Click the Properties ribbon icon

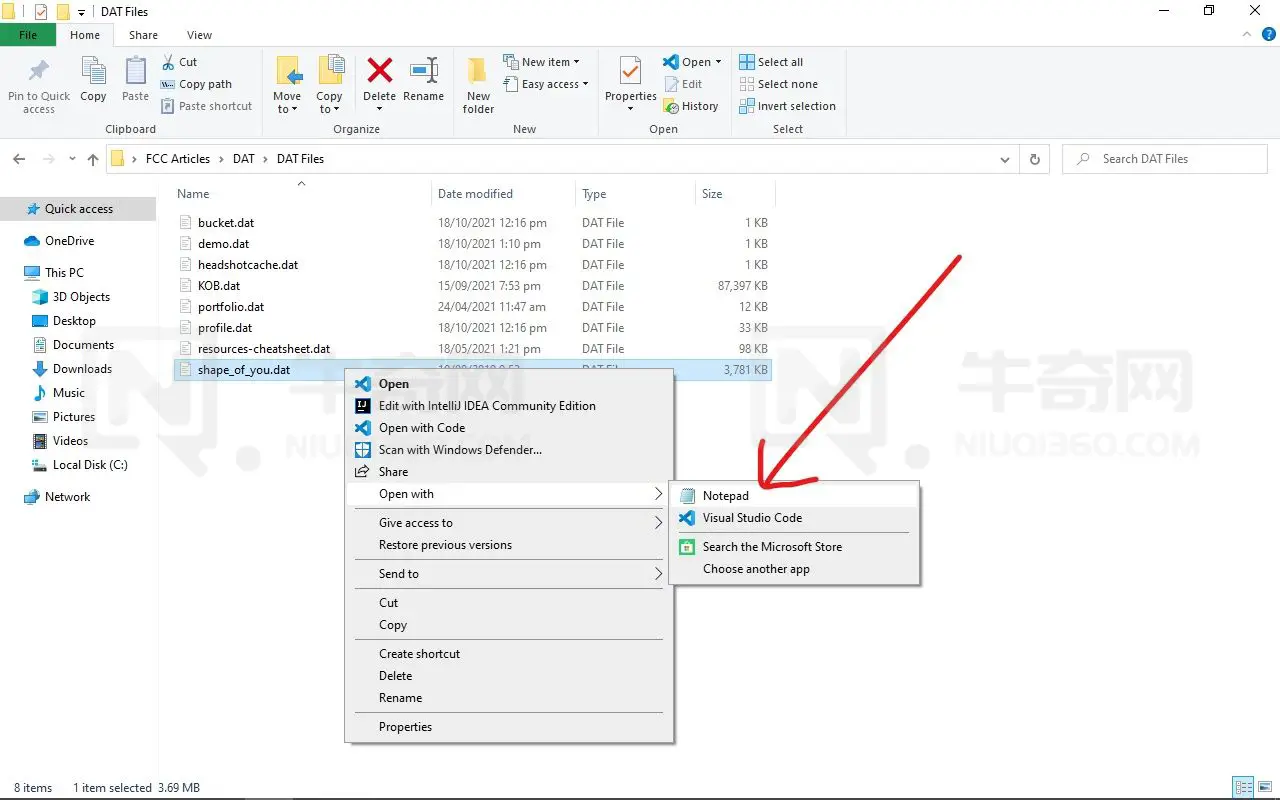coord(630,72)
